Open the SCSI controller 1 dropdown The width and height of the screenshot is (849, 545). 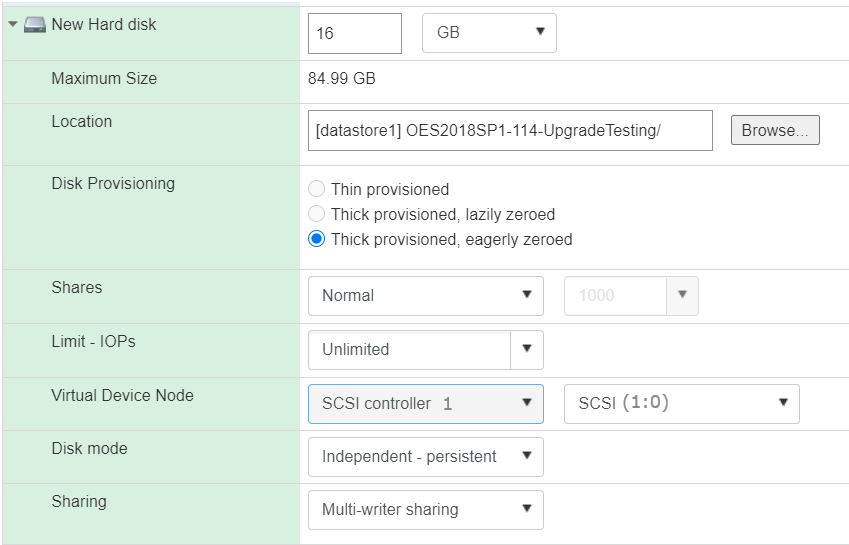(425, 403)
